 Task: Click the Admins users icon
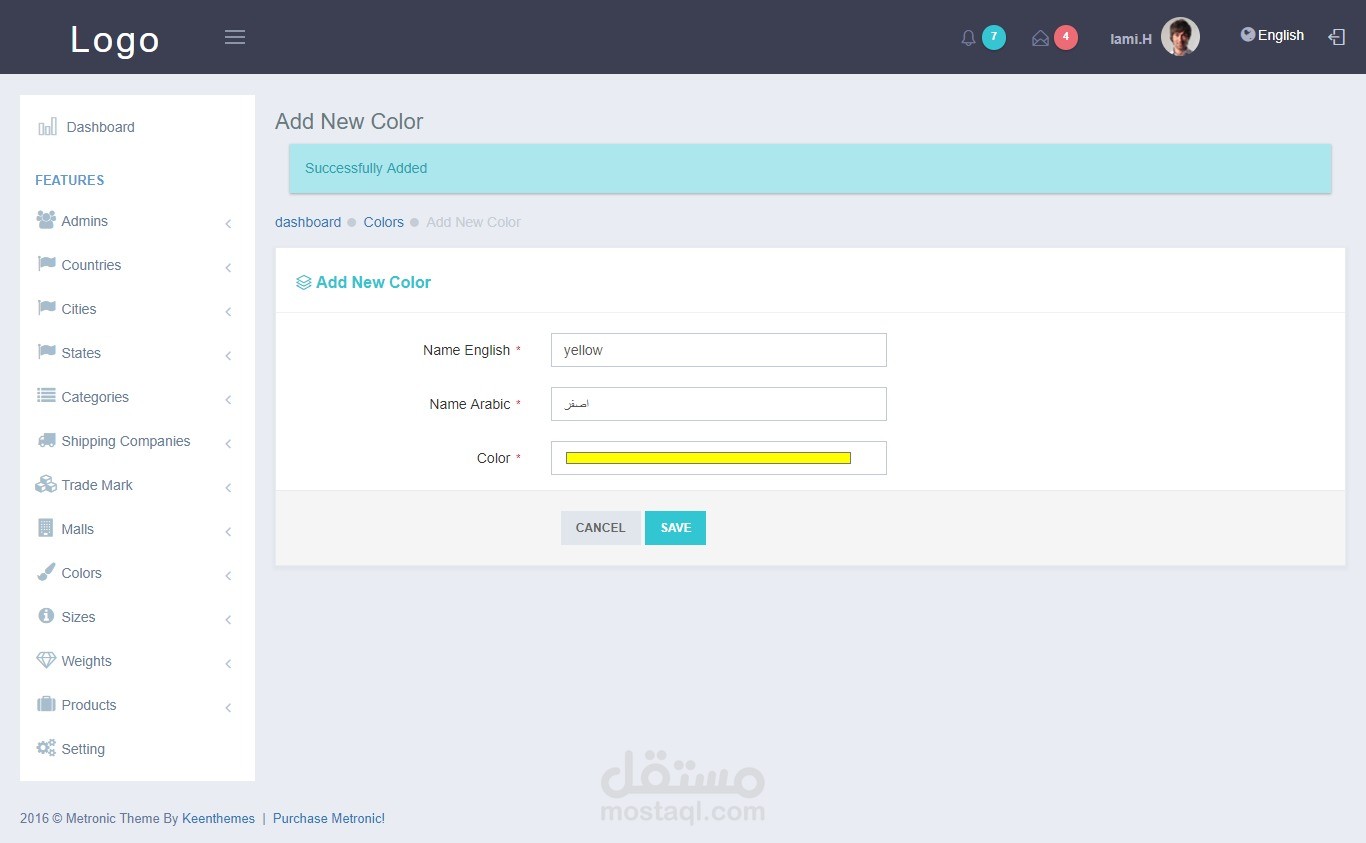[x=46, y=220]
